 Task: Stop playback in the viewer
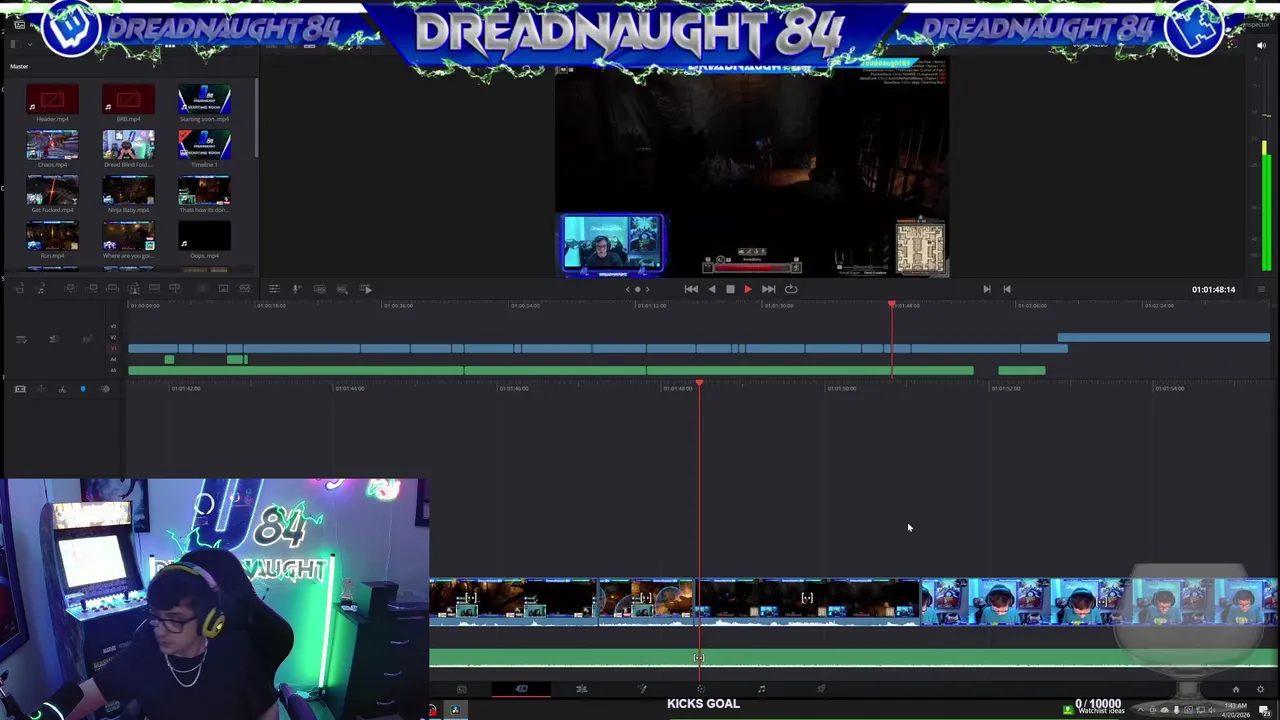point(730,289)
